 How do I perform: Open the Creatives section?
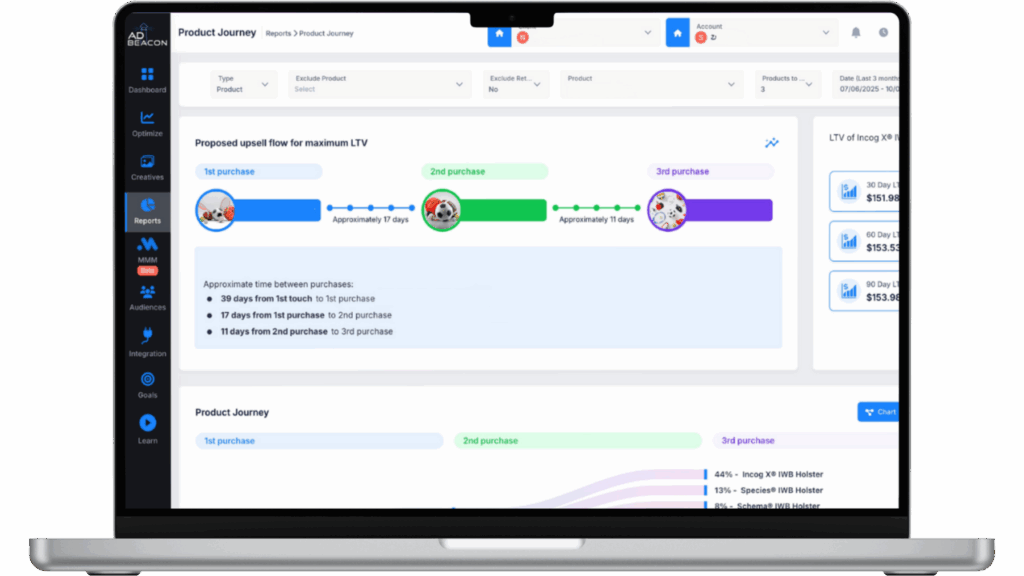[x=147, y=167]
